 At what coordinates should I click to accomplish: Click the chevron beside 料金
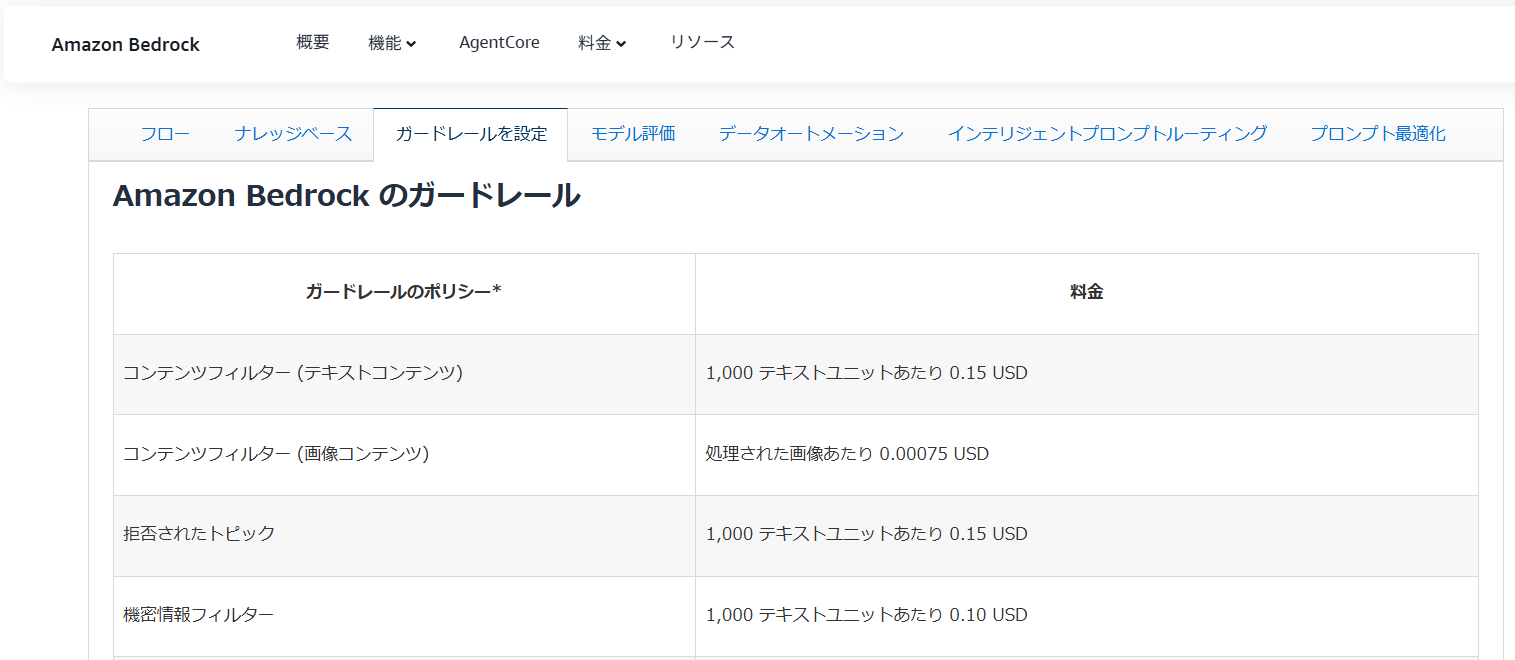[621, 44]
